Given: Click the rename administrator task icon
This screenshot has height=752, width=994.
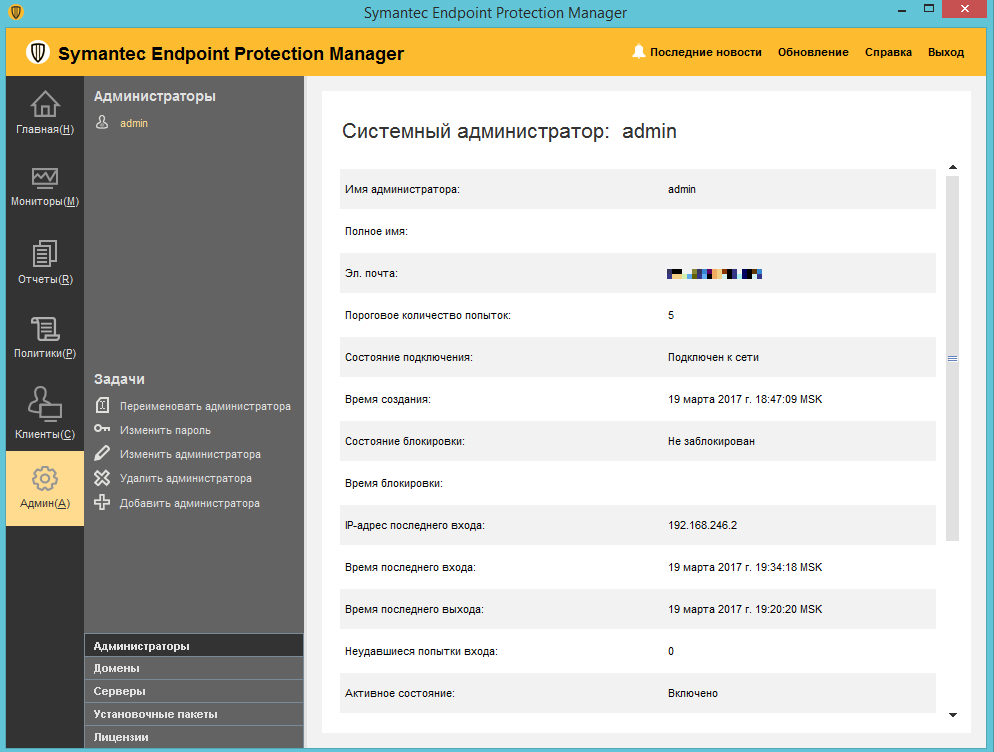Looking at the screenshot, I should point(102,406).
